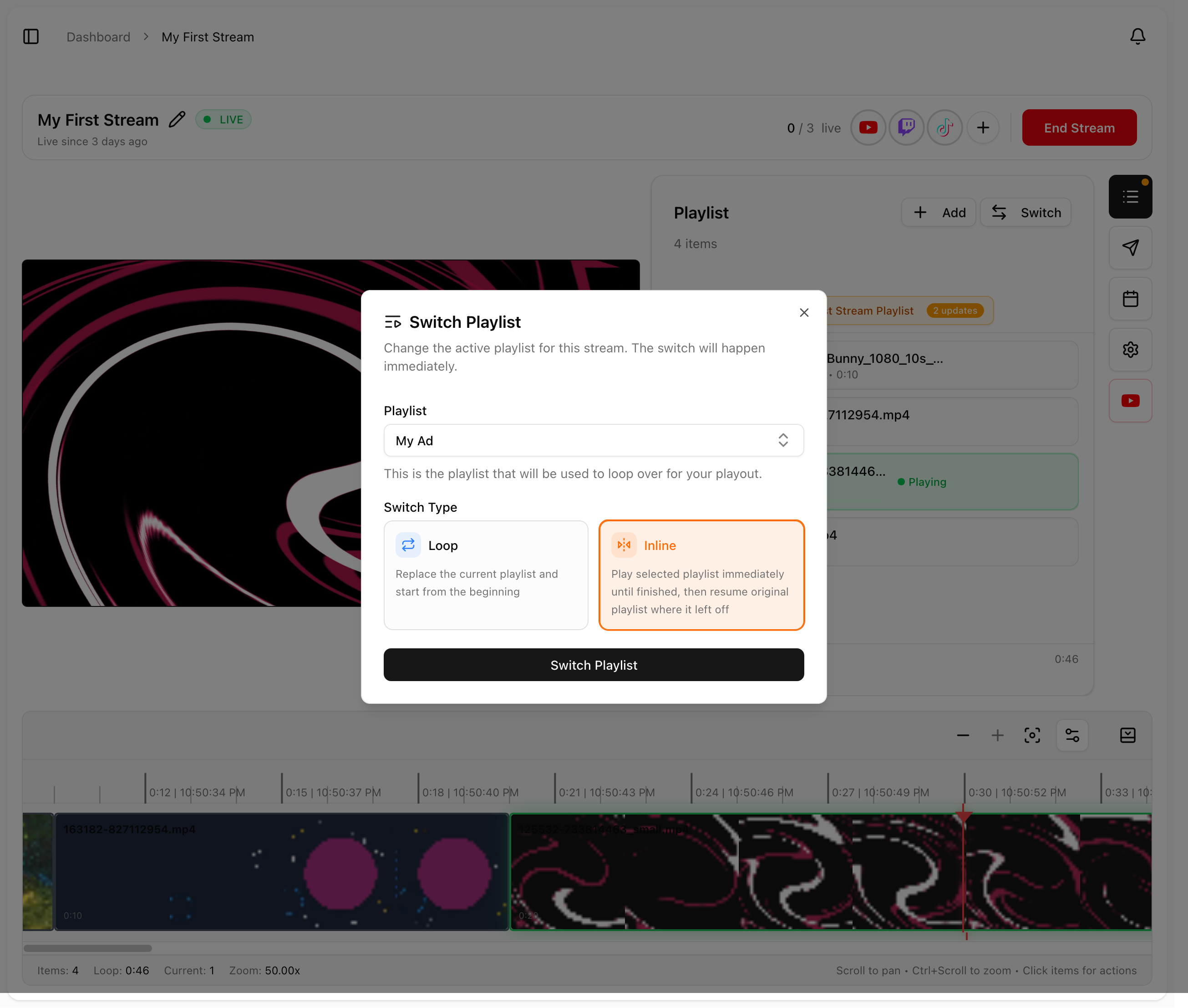Add a new streaming destination plus button
Viewport: 1188px width, 1008px height.
click(x=982, y=127)
